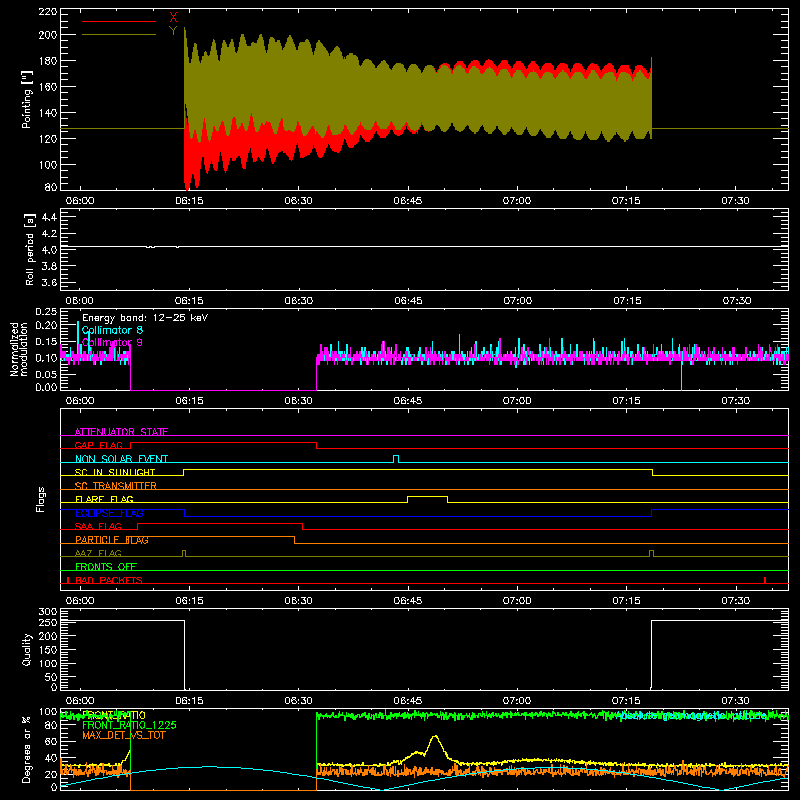Select the orange MAX_DET_VS_TOT legend entry
The height and width of the screenshot is (800, 800).
coord(124,735)
